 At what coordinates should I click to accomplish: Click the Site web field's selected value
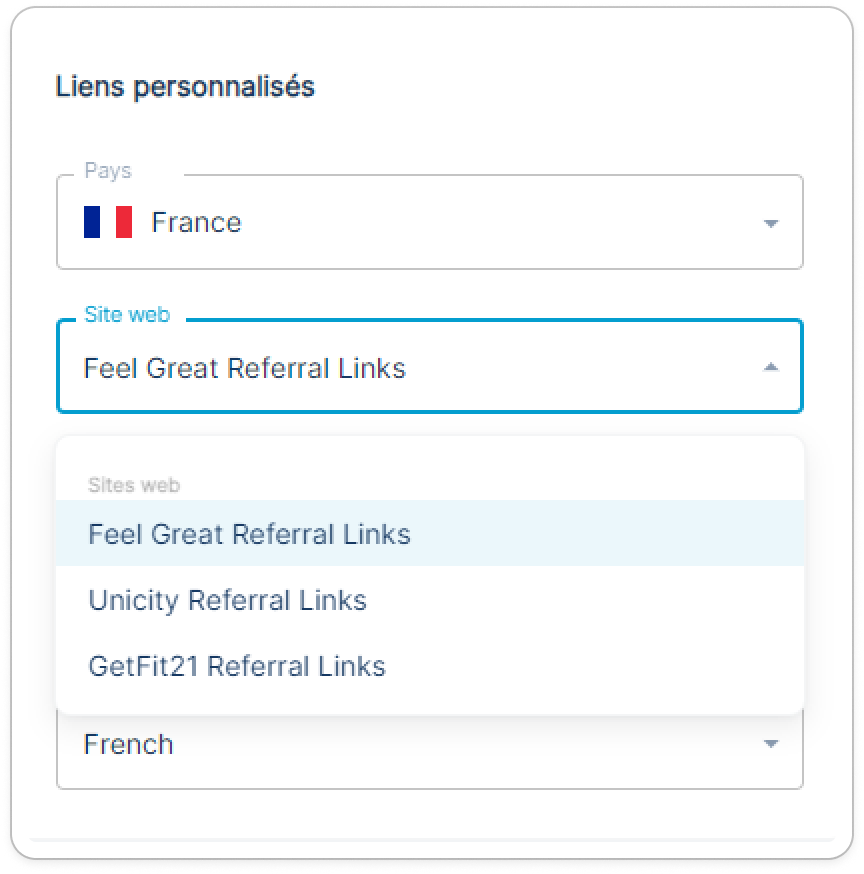[x=244, y=368]
